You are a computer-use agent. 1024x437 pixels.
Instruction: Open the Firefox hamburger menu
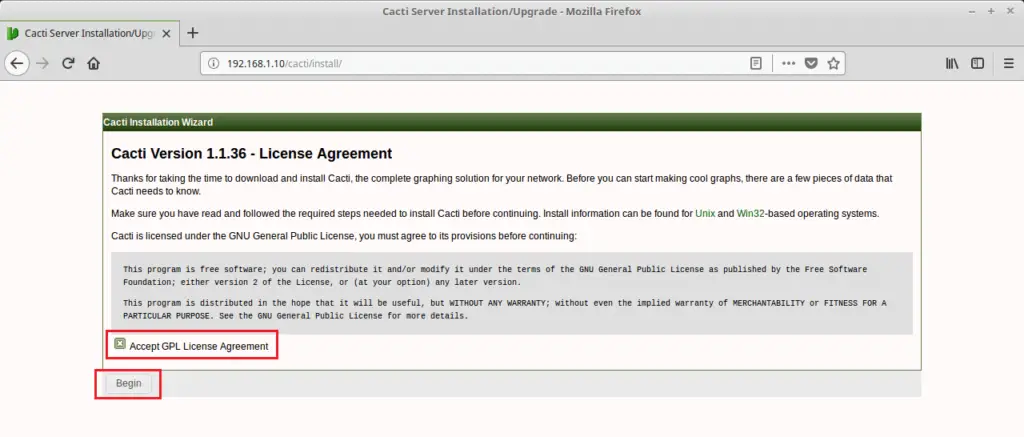pos(1009,63)
